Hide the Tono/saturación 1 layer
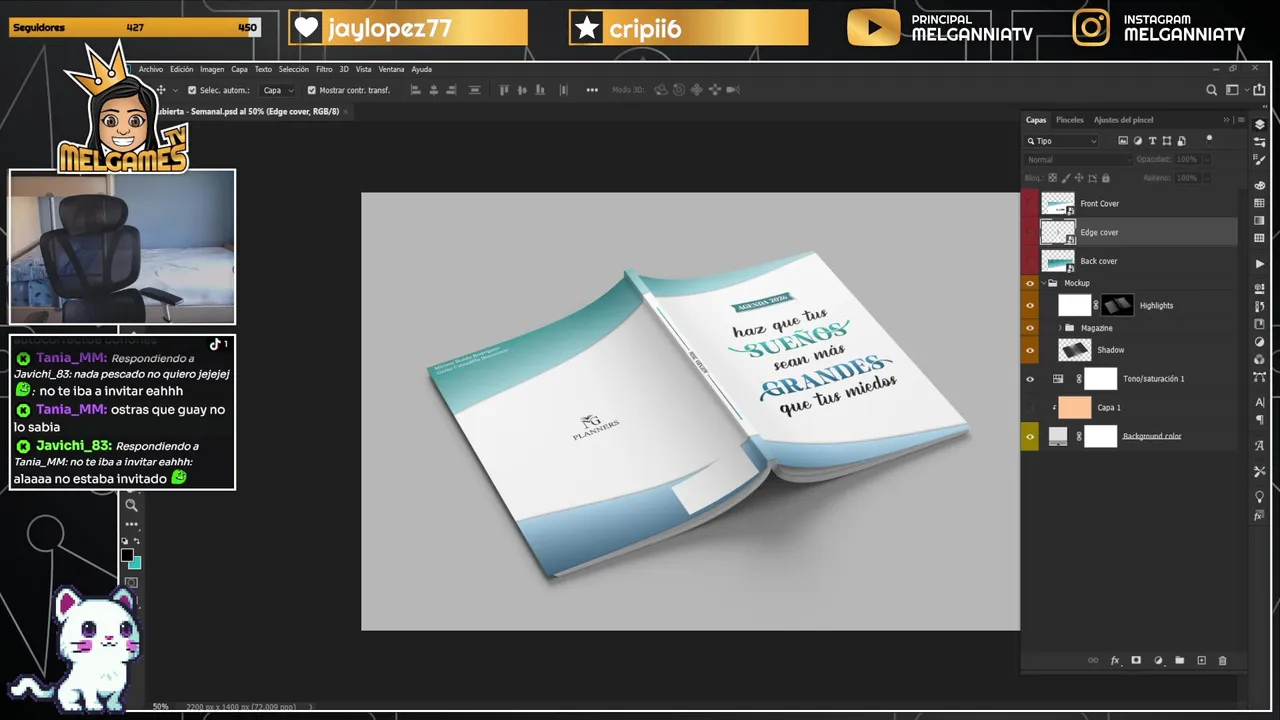1280x720 pixels. pyautogui.click(x=1030, y=379)
